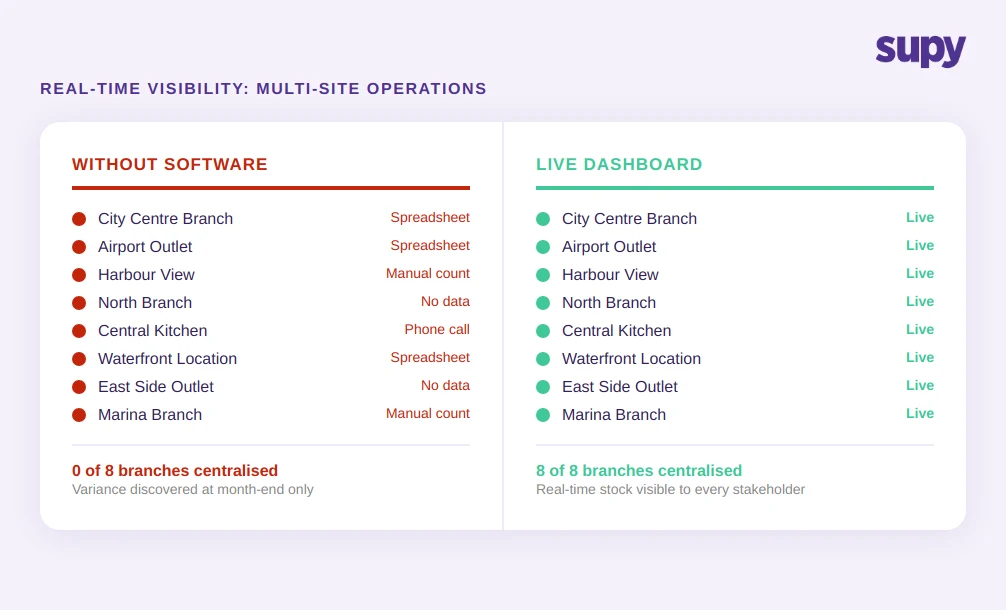Click Spreadsheet status for City Centre Branch
Image resolution: width=1006 pixels, height=610 pixels.
coord(430,217)
